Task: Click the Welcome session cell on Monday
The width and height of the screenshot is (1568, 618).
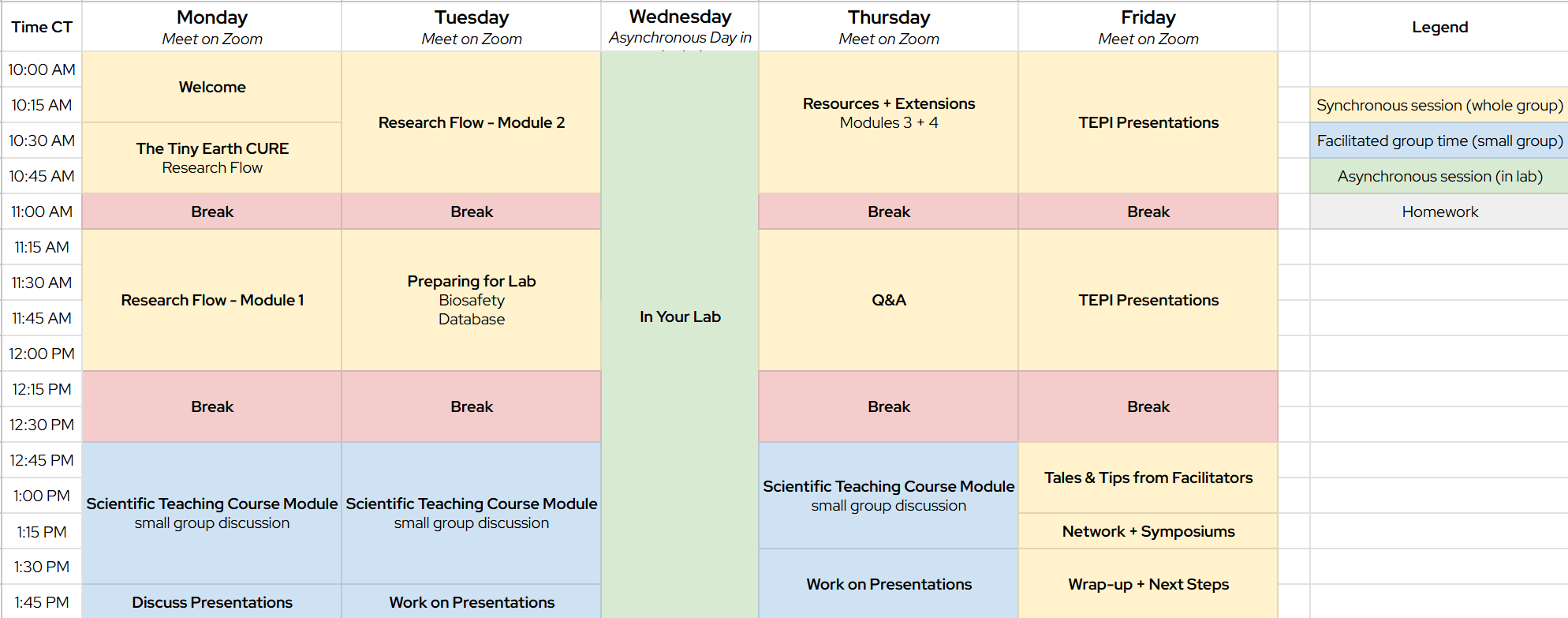Action: pyautogui.click(x=211, y=87)
